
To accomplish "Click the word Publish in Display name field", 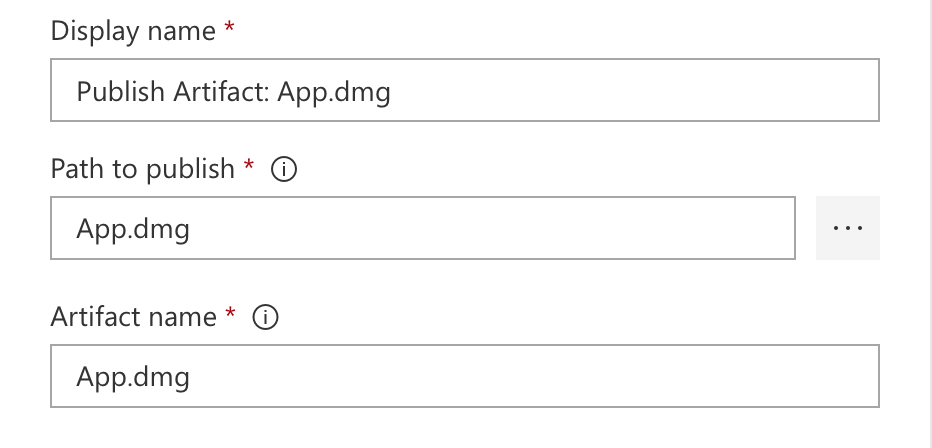I will point(121,92).
